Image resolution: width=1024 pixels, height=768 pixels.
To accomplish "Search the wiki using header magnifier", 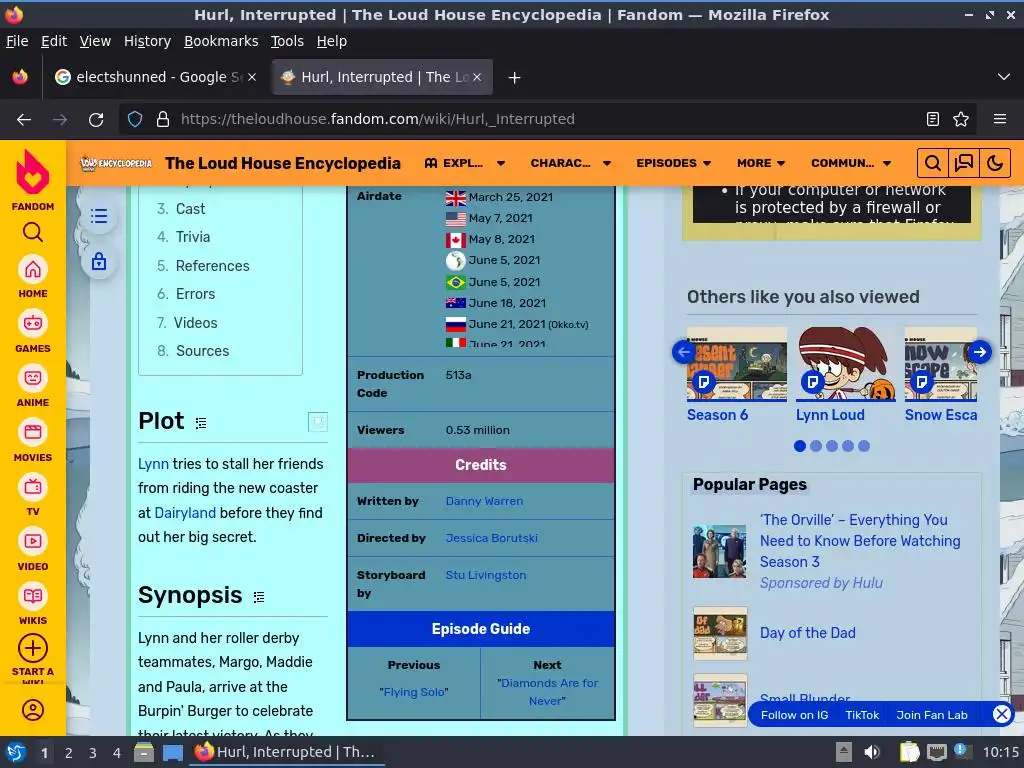I will click(933, 163).
